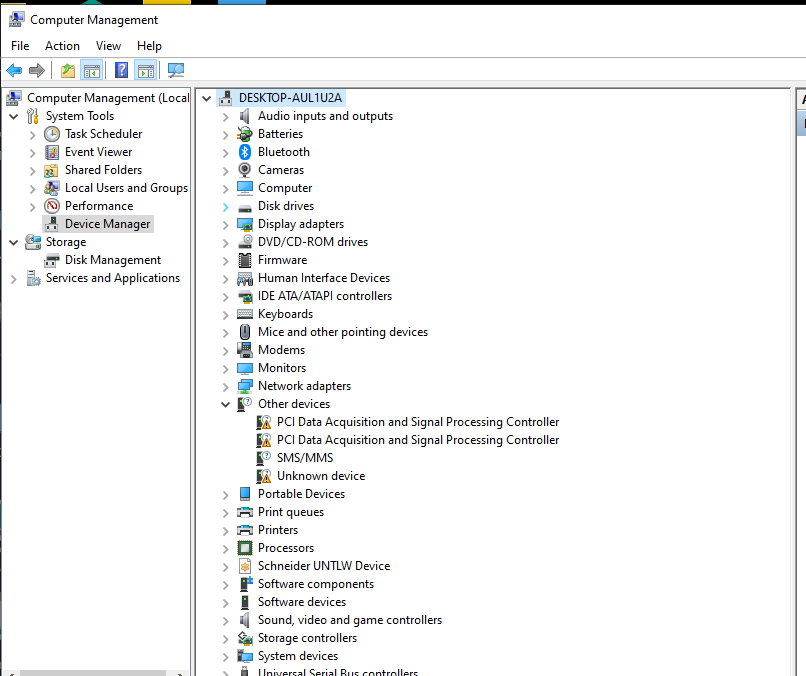The width and height of the screenshot is (806, 676).
Task: Click the Keyboards category icon
Action: tap(245, 314)
